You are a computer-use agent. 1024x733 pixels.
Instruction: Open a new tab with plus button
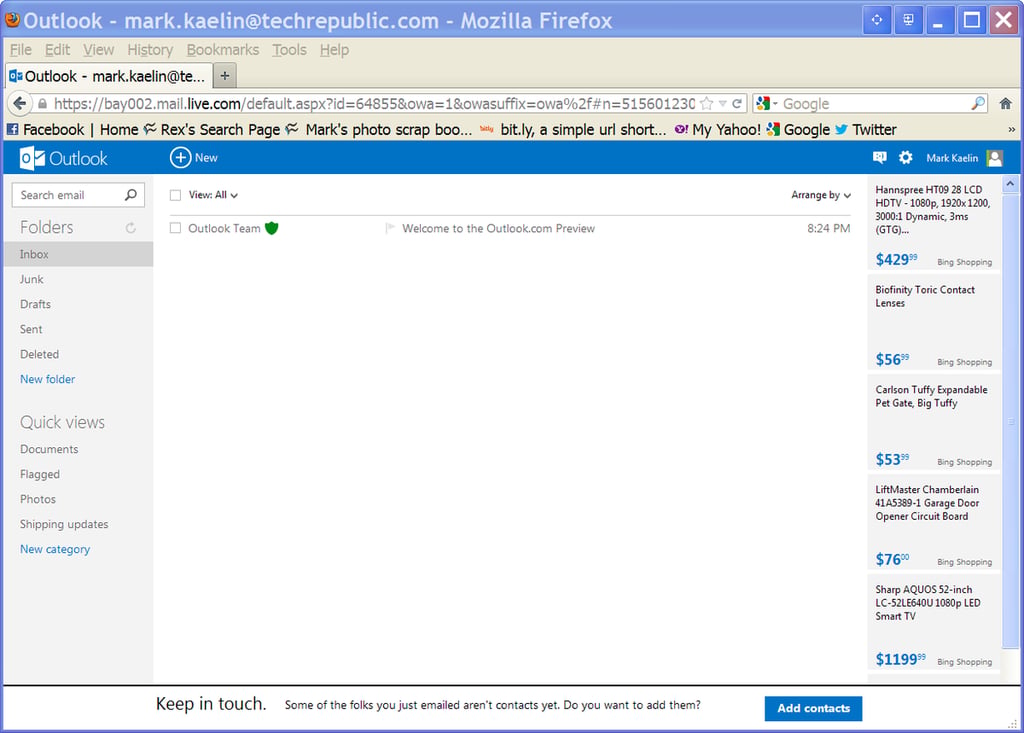pyautogui.click(x=225, y=76)
